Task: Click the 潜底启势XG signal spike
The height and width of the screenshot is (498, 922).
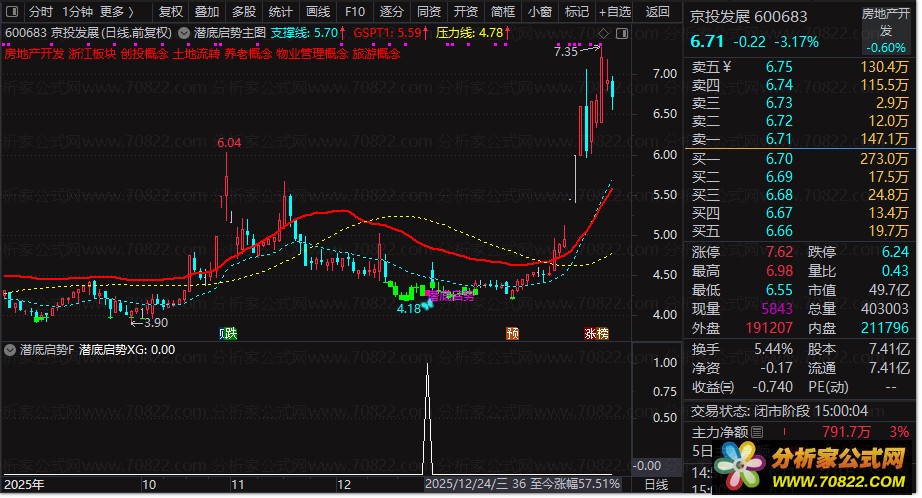Action: pos(427,418)
